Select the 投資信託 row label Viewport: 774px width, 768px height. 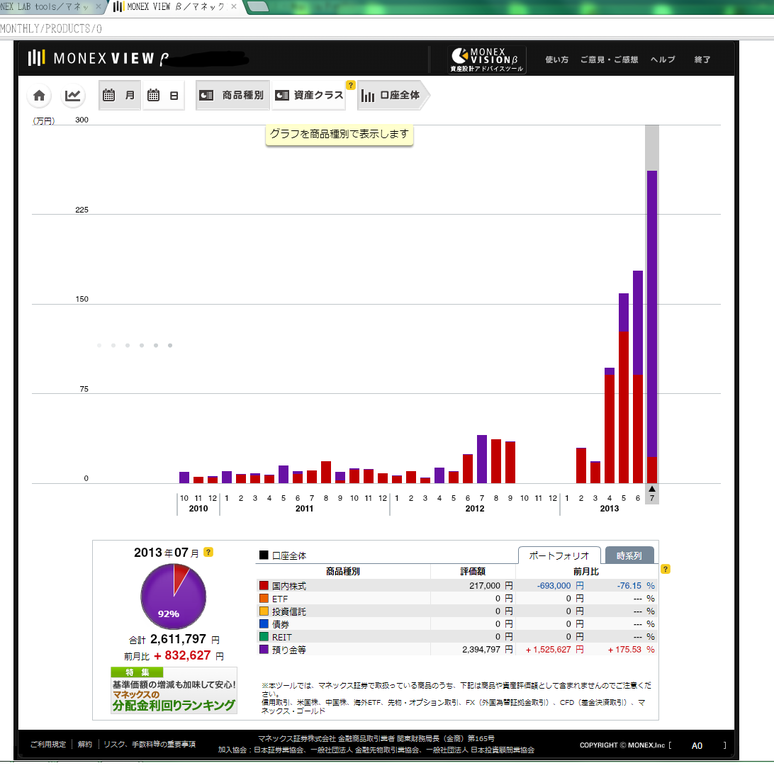coord(289,612)
